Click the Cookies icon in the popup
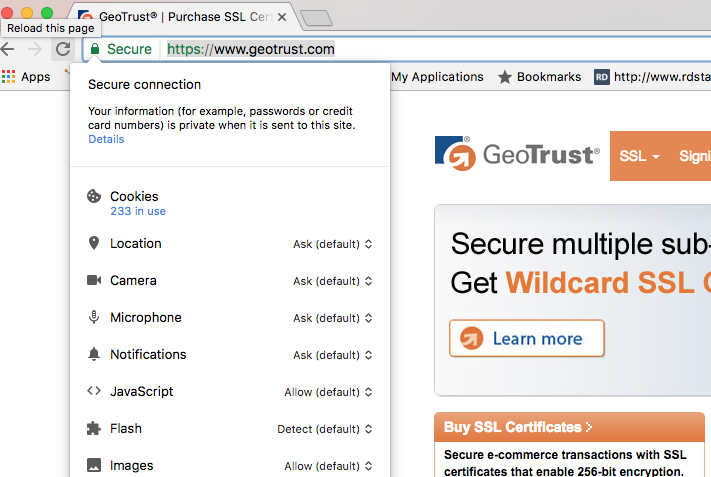The height and width of the screenshot is (477, 711). (x=94, y=196)
